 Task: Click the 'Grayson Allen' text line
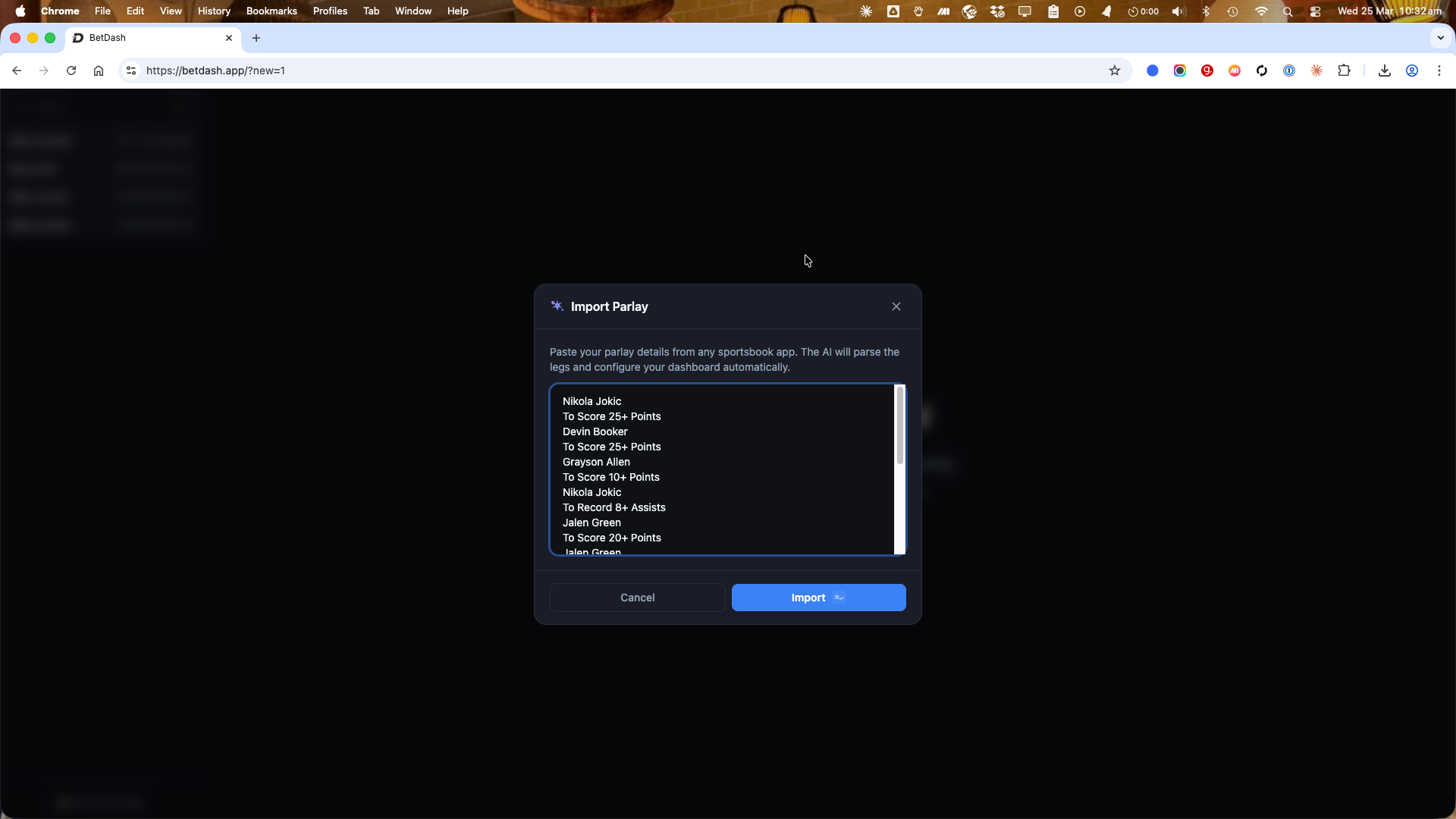[x=596, y=462]
